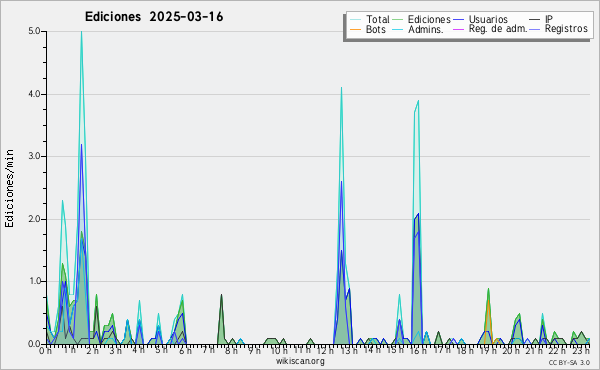Click the Ediciones/min y-axis title
The height and width of the screenshot is (370, 600).
click(x=9, y=188)
